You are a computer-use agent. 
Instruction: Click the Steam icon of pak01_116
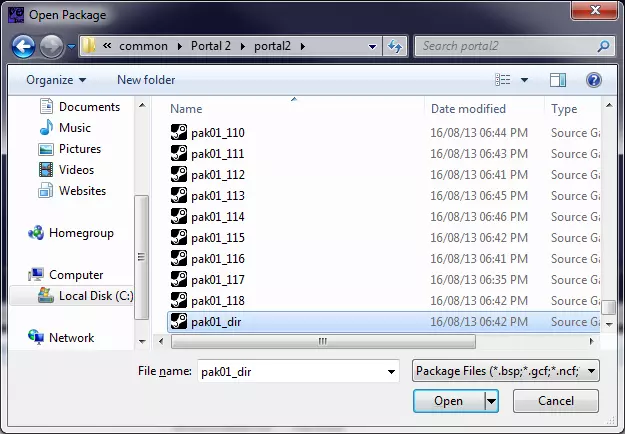[x=179, y=258]
